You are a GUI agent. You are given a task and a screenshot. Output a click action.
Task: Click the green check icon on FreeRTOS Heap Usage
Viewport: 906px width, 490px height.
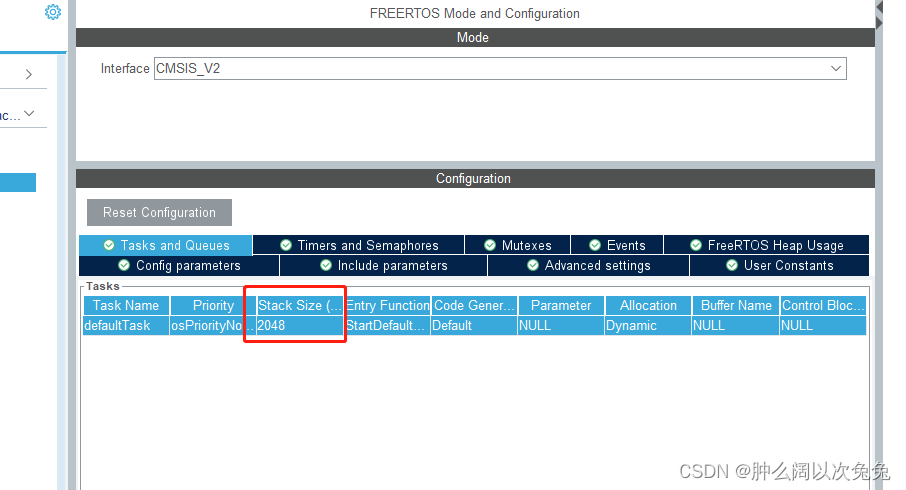696,245
